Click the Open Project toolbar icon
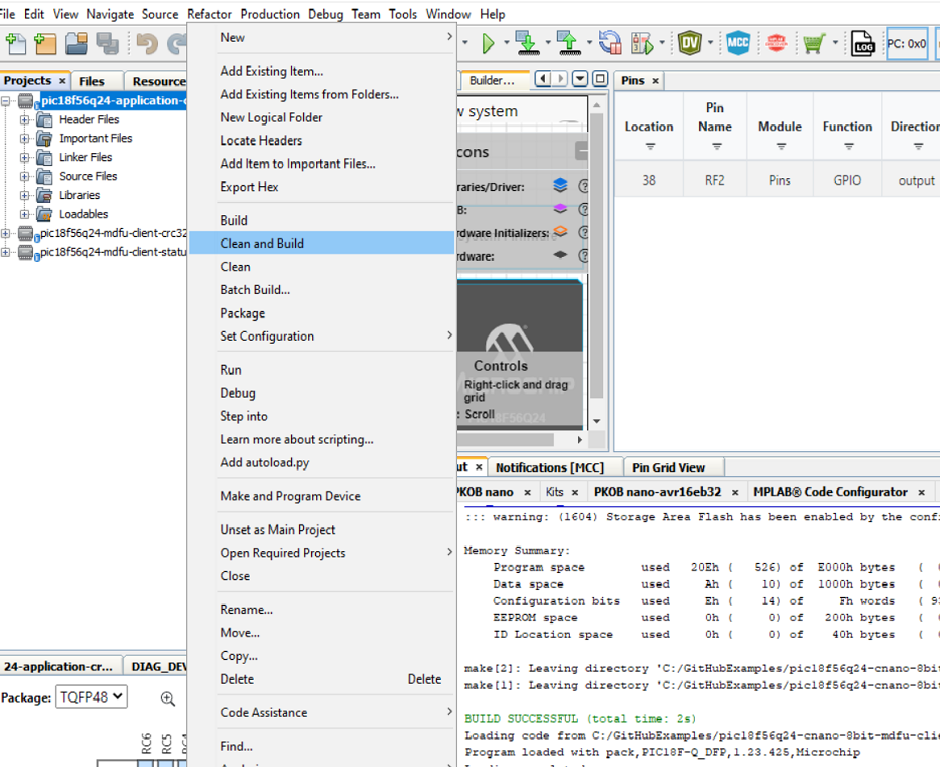 tap(76, 43)
